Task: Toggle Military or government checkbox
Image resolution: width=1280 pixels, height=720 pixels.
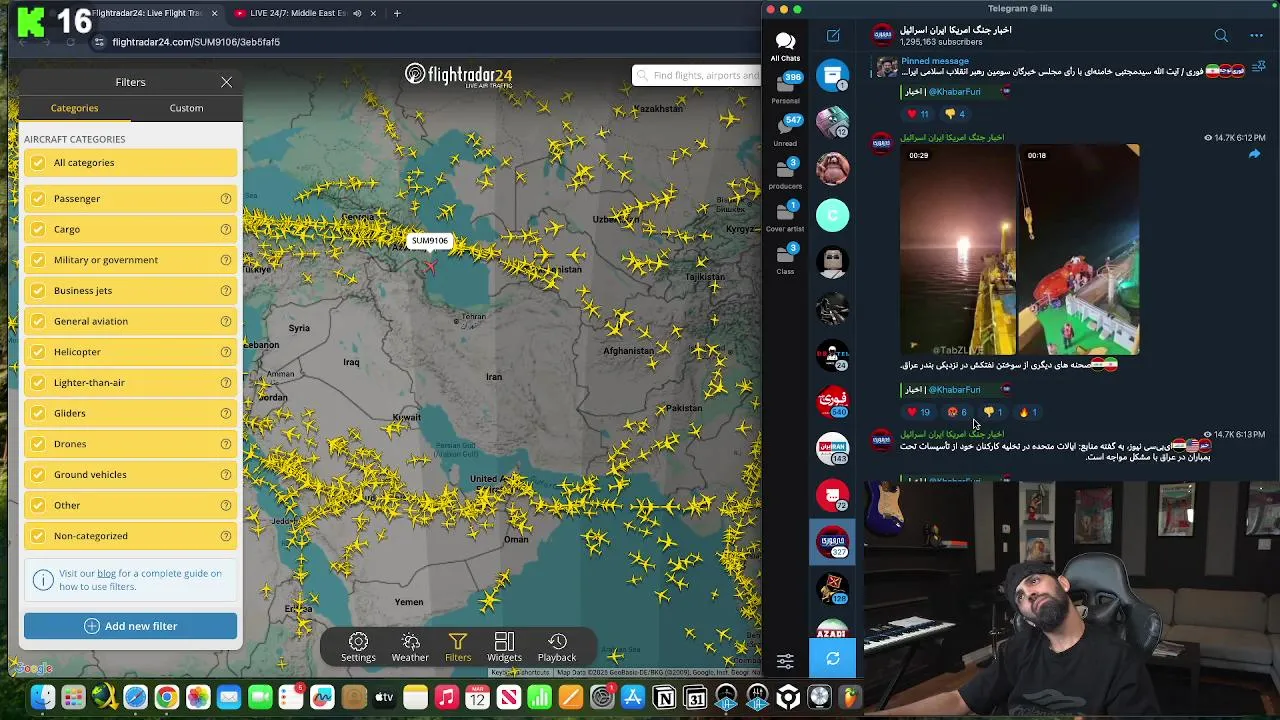Action: 38,260
